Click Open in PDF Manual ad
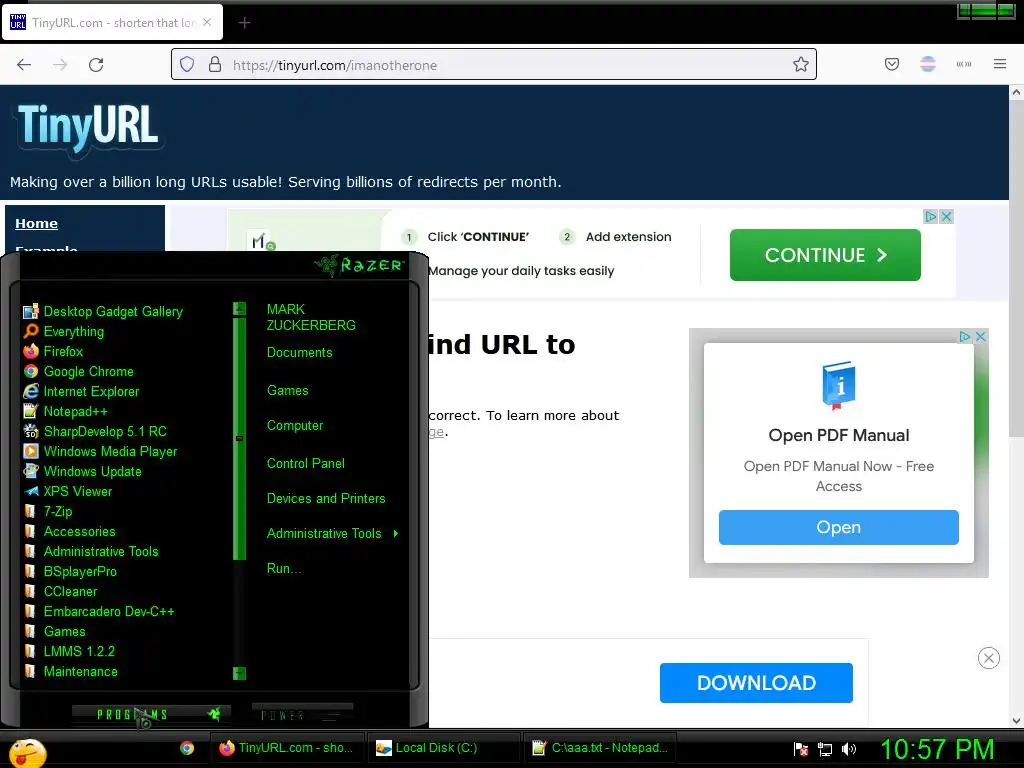The width and height of the screenshot is (1024, 768). pyautogui.click(x=839, y=528)
